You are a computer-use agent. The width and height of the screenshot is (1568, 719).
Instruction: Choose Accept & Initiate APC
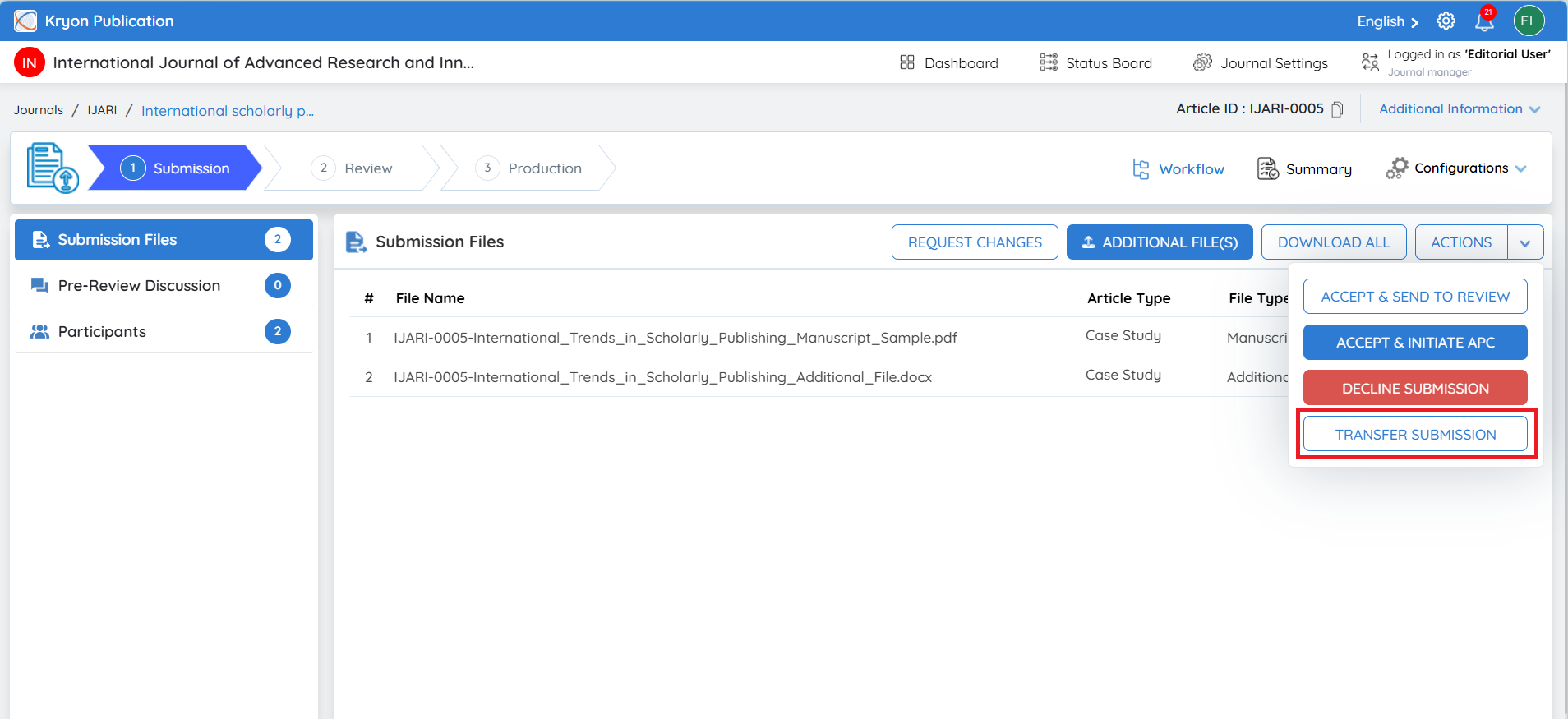1415,343
